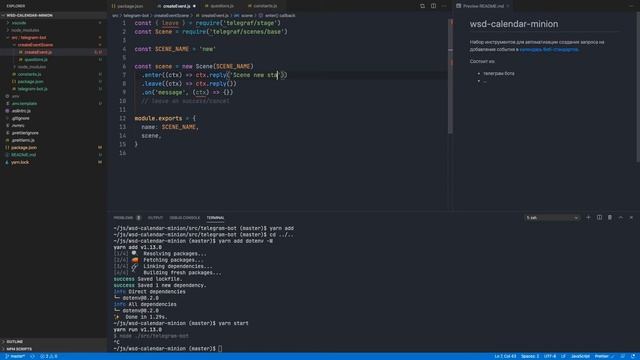This screenshot has width=640, height=360.
Task: Kill the terminal with trash icon
Action: 610,218
